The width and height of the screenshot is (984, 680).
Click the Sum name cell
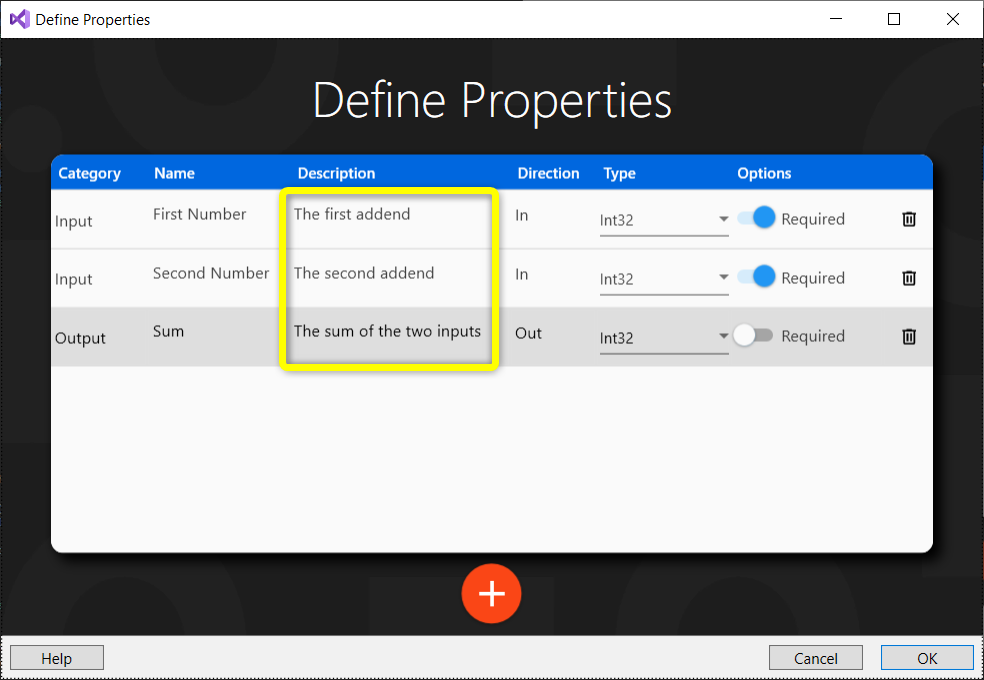pyautogui.click(x=168, y=330)
